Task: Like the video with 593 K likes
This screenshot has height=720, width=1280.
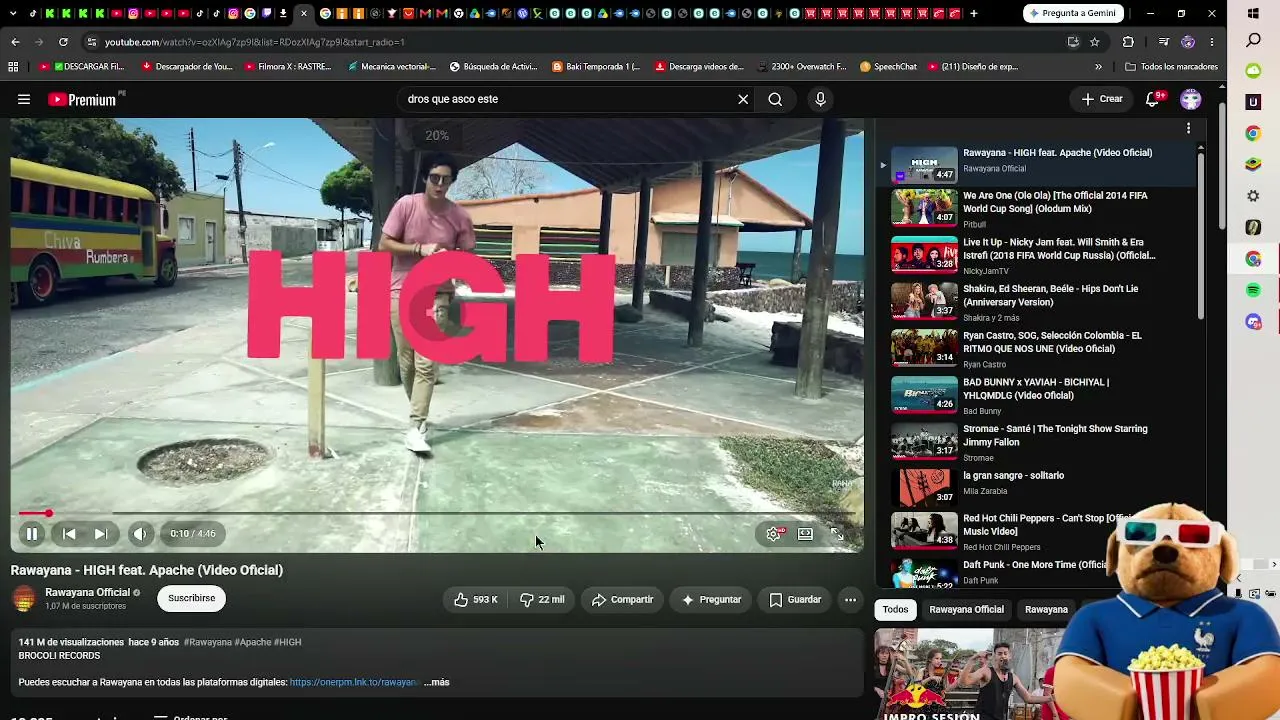Action: [x=476, y=600]
